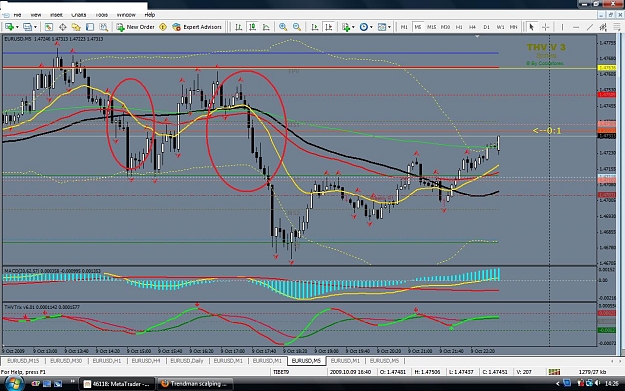This screenshot has width=625, height=391.
Task: Select the arrow cursor tool
Action: [x=531, y=27]
